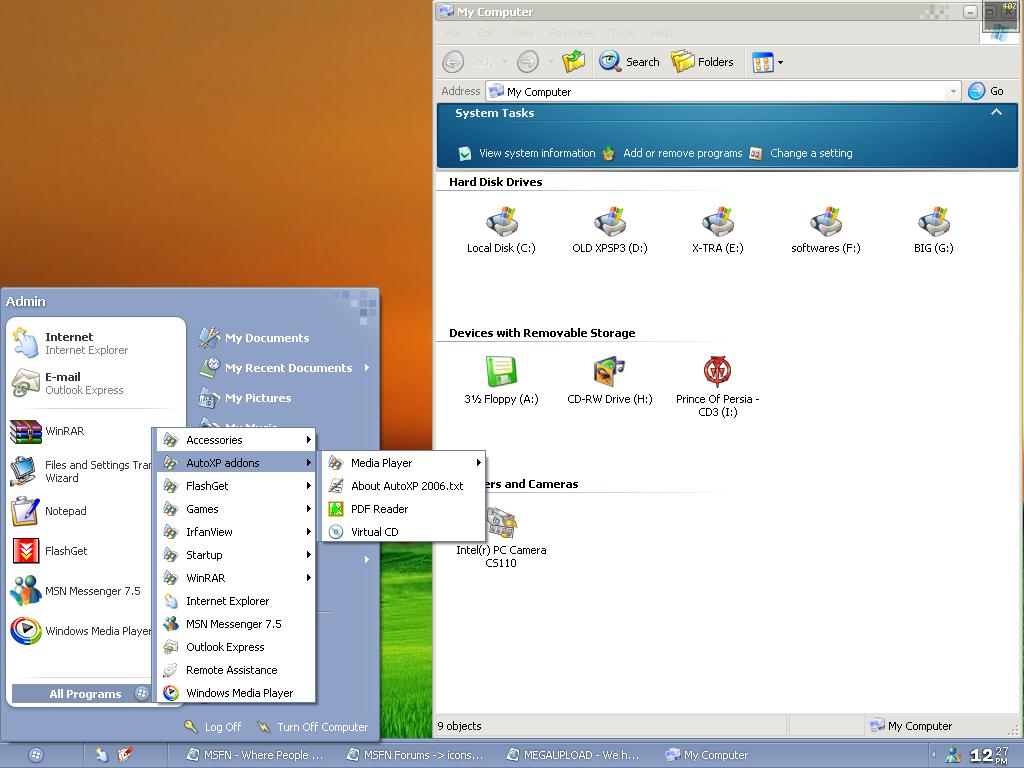Viewport: 1024px width, 768px height.
Task: Select the Intel(r) PC Camera CS110 icon
Action: tap(502, 524)
